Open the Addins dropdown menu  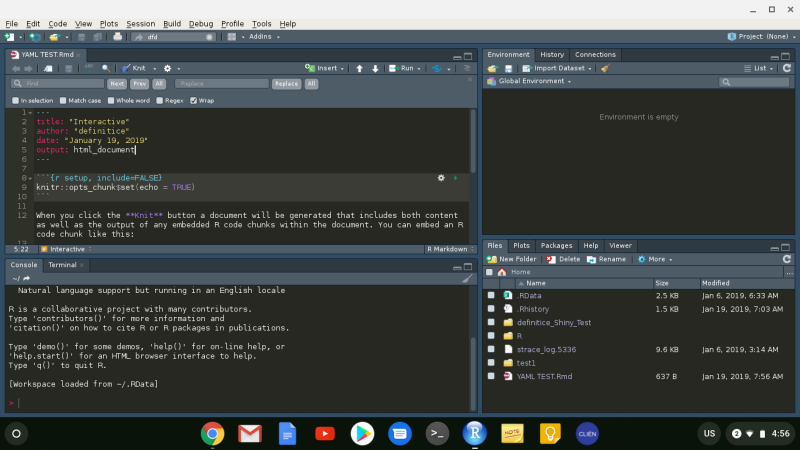click(259, 37)
